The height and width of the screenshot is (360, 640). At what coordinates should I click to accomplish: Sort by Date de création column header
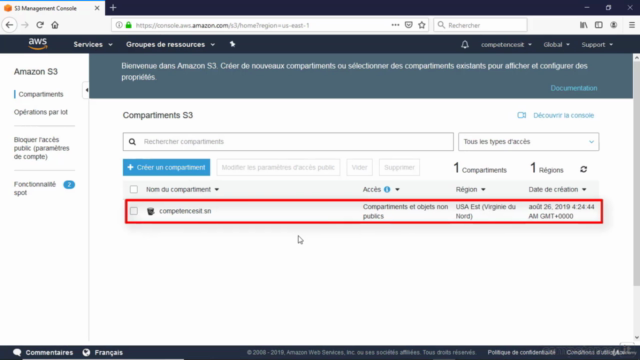[557, 189]
